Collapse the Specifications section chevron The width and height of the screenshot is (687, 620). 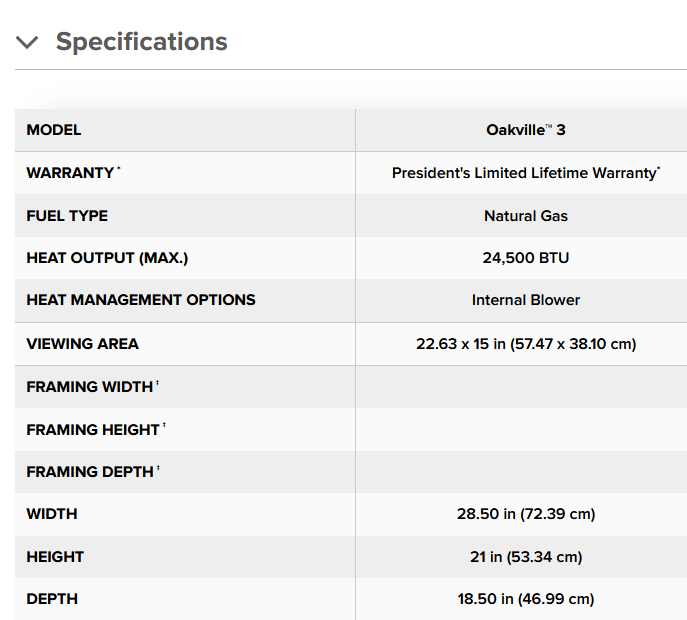click(x=27, y=42)
